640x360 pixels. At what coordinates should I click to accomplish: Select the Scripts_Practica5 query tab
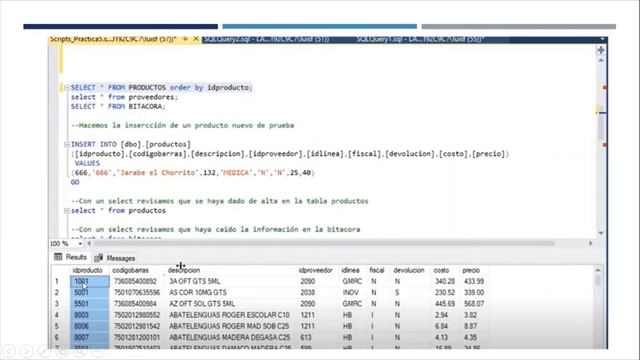pos(113,39)
